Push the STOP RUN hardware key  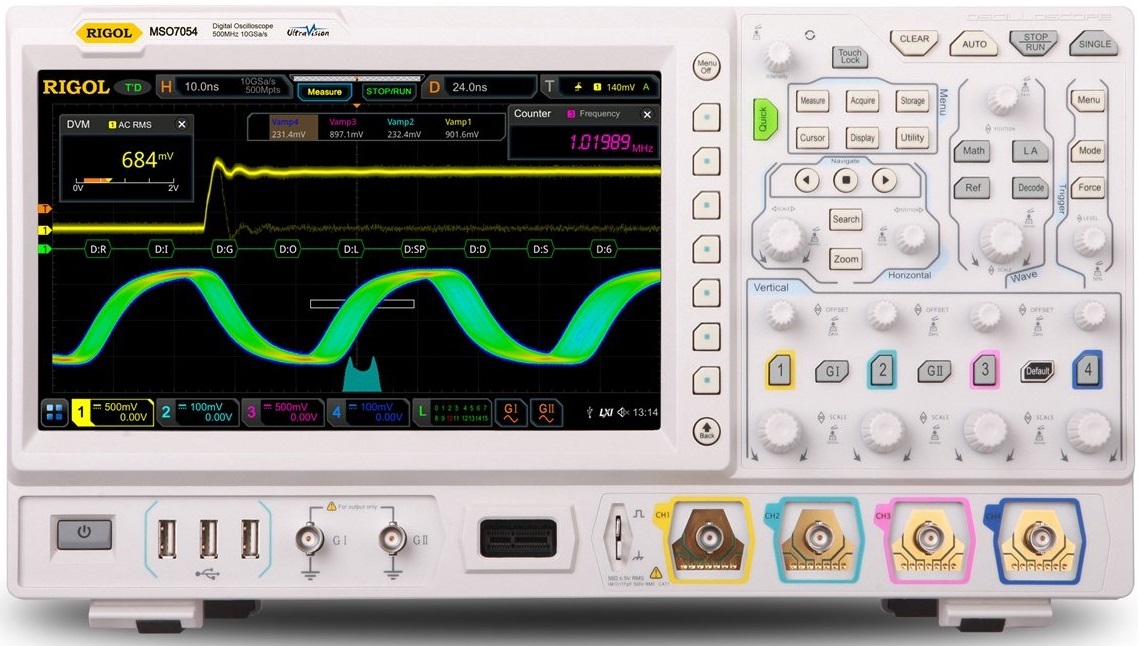[1035, 42]
